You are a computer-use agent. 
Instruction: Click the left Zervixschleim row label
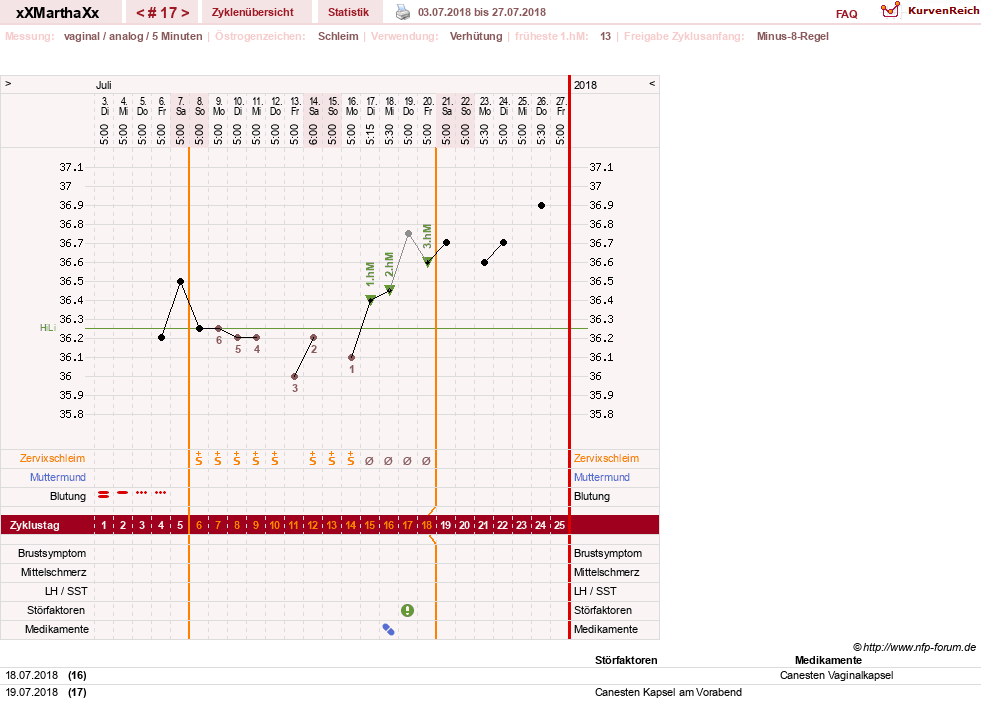[x=53, y=458]
